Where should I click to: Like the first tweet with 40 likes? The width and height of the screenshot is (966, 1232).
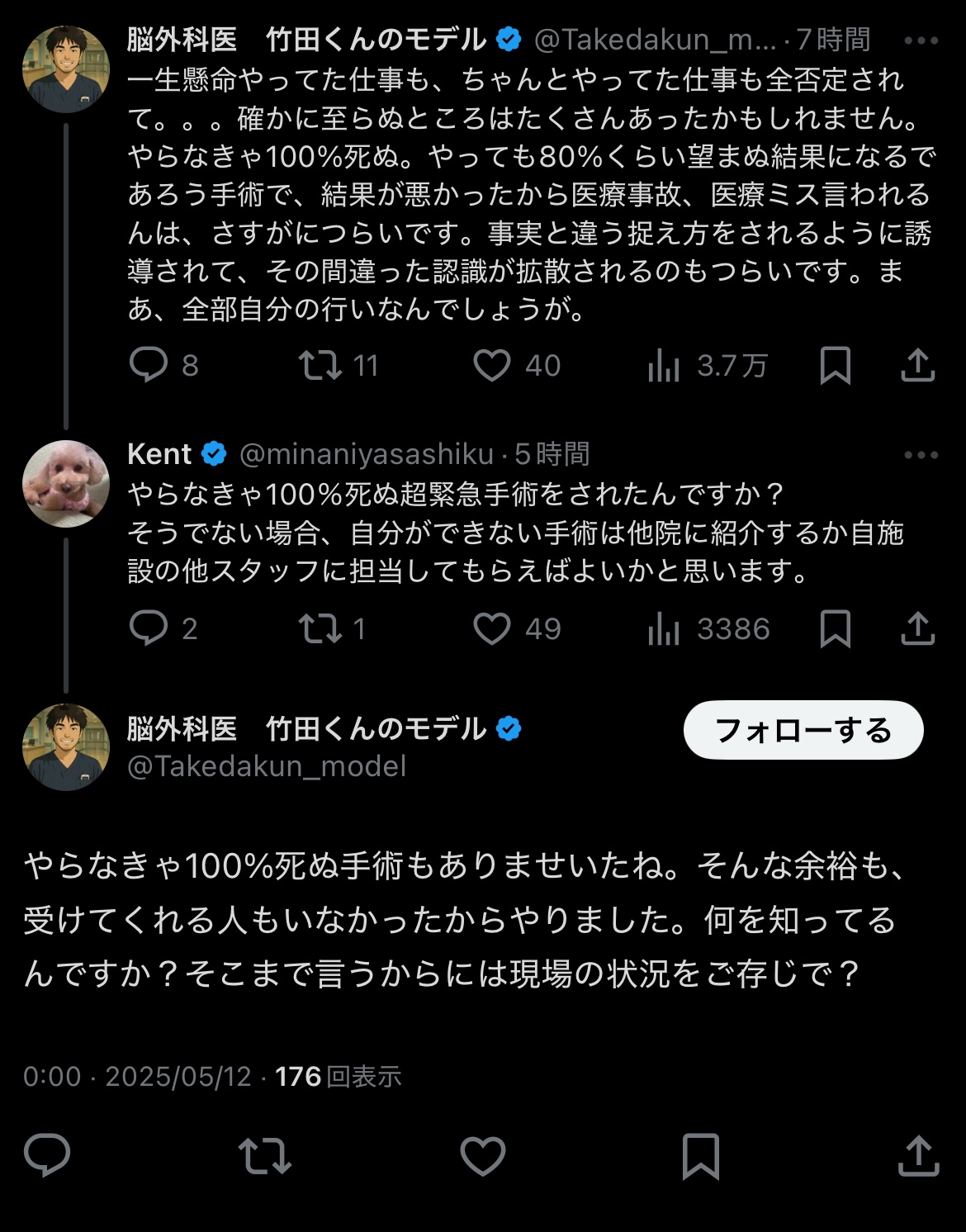point(492,365)
